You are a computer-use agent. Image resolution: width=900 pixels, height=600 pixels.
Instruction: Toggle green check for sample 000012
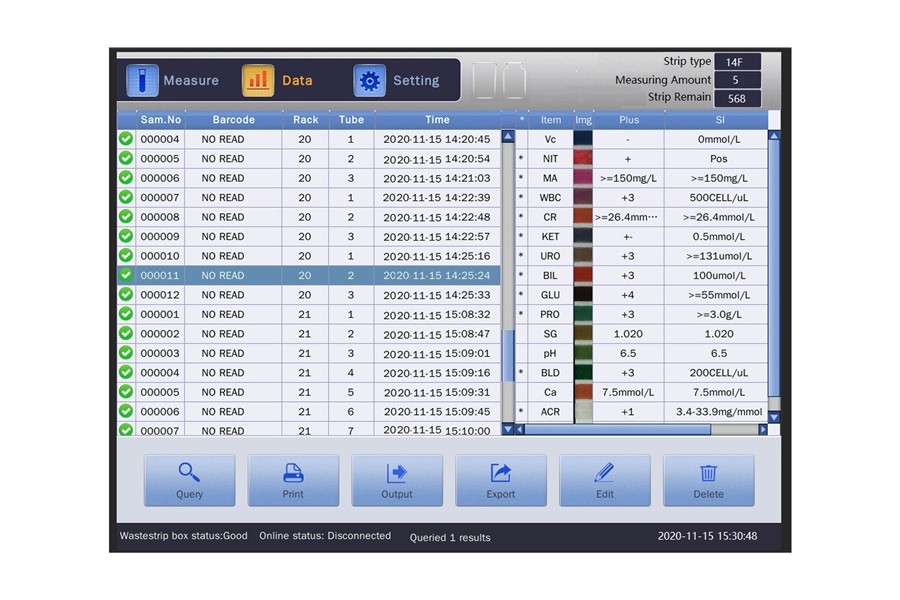click(x=126, y=295)
